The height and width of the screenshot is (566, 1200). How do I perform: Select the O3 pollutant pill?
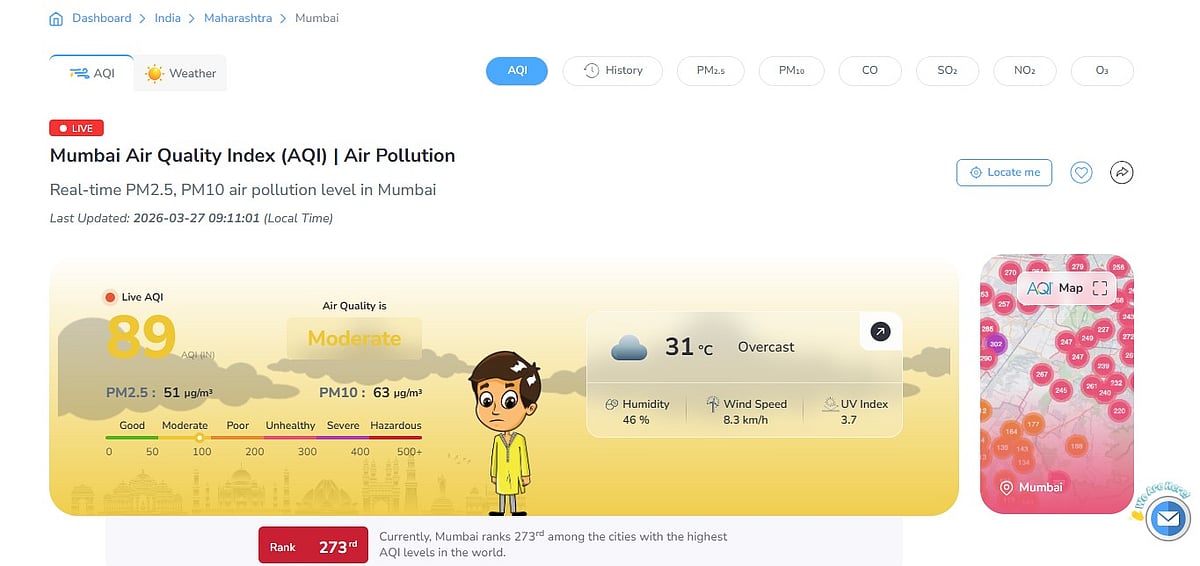click(x=1102, y=71)
